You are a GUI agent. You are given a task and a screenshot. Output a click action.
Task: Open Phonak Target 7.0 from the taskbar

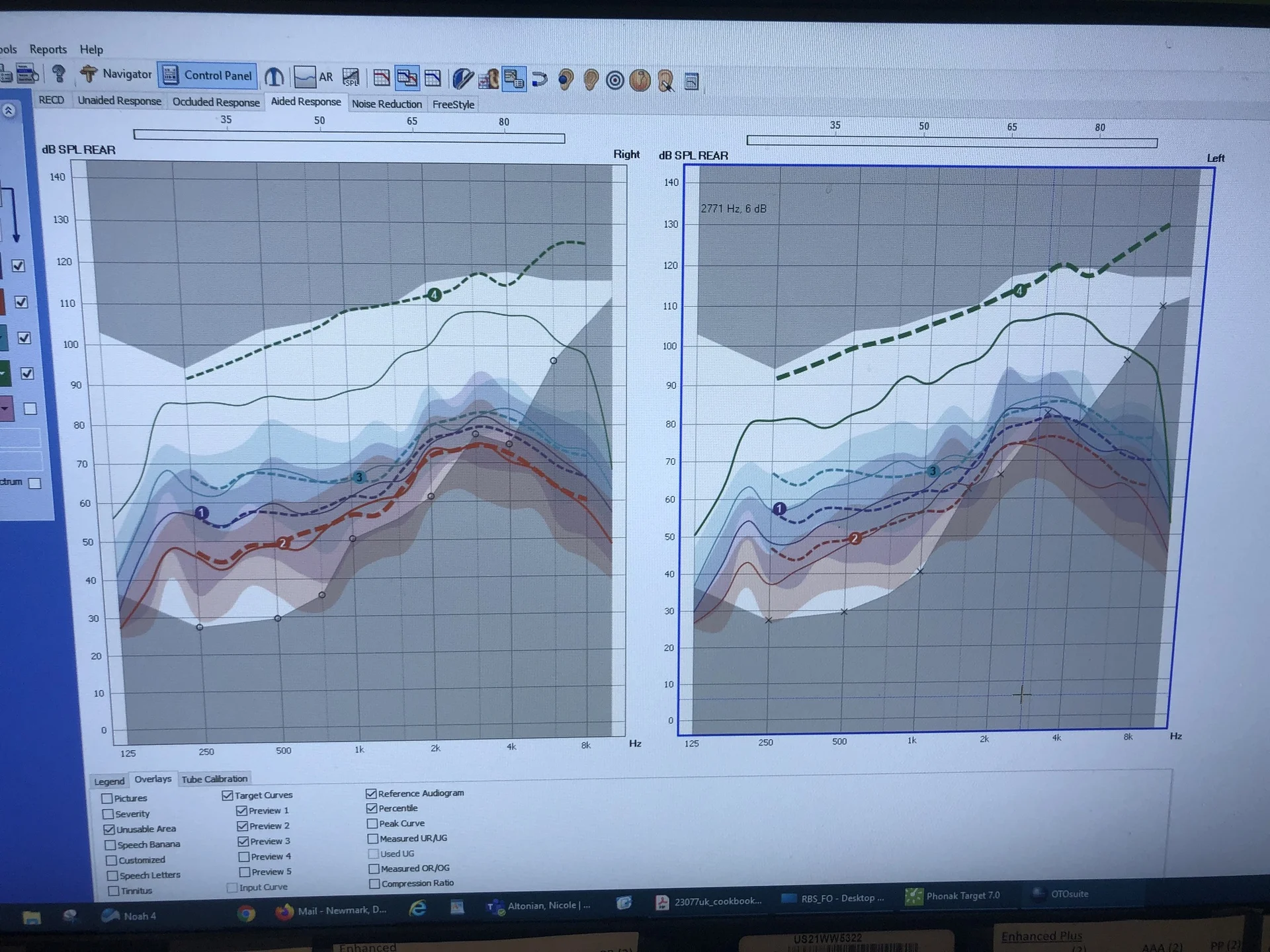point(952,896)
